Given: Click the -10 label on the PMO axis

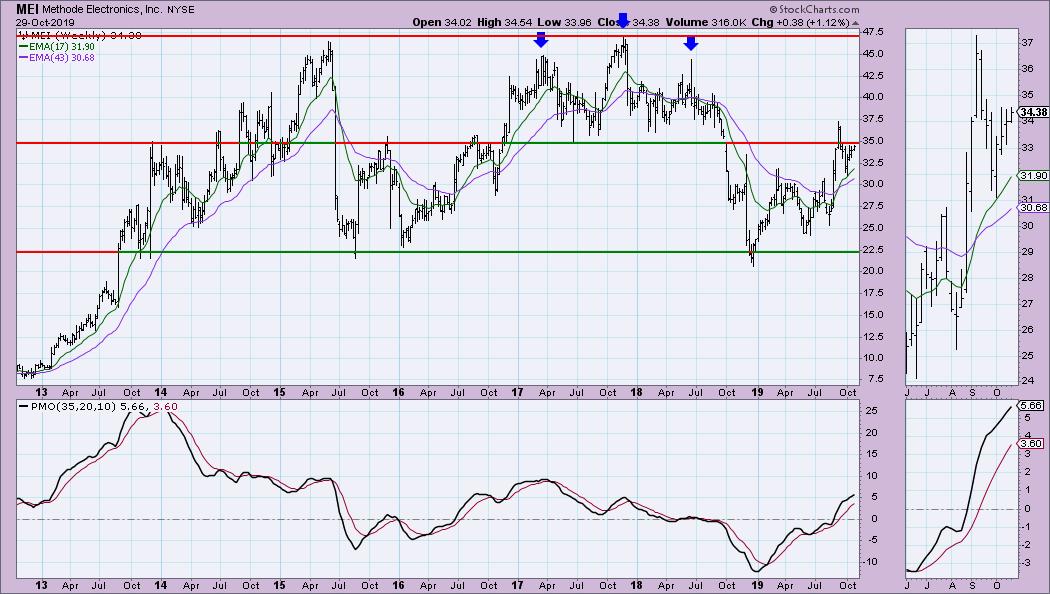Looking at the screenshot, I should (x=871, y=561).
